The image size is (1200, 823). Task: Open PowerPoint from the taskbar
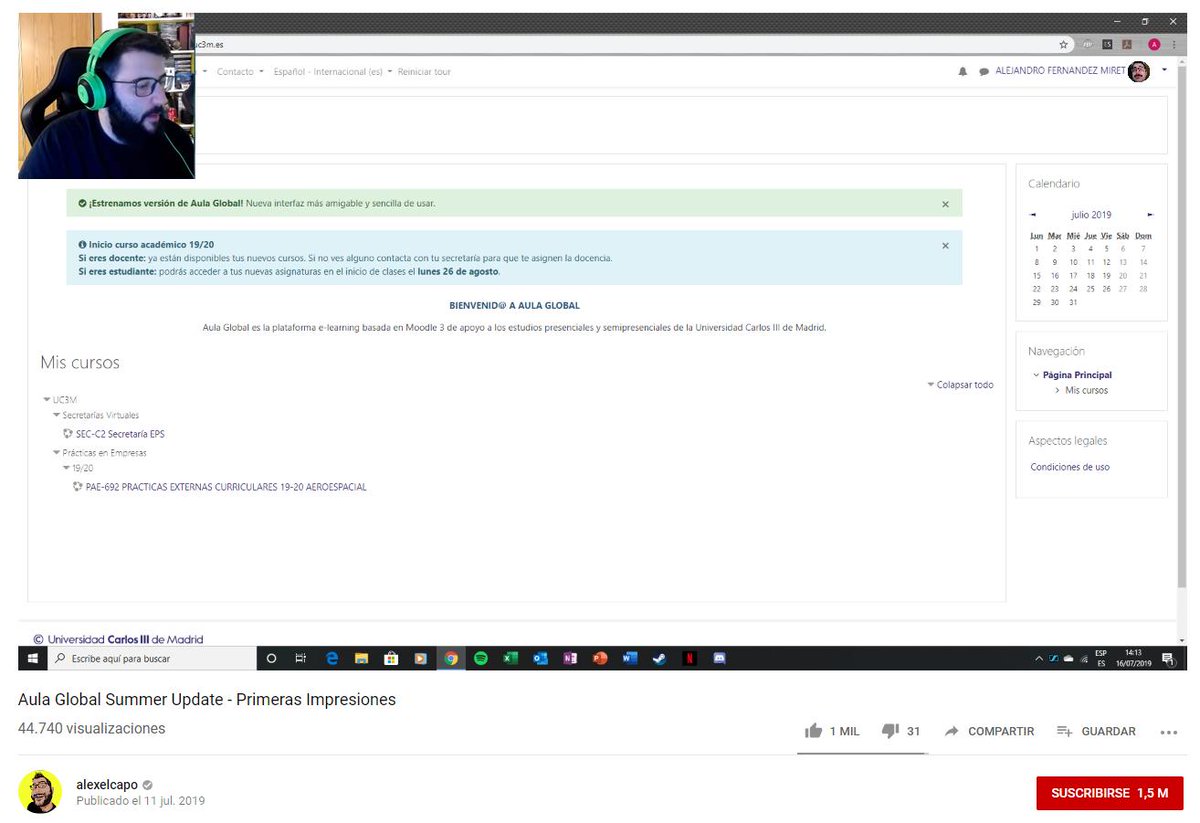pyautogui.click(x=600, y=659)
